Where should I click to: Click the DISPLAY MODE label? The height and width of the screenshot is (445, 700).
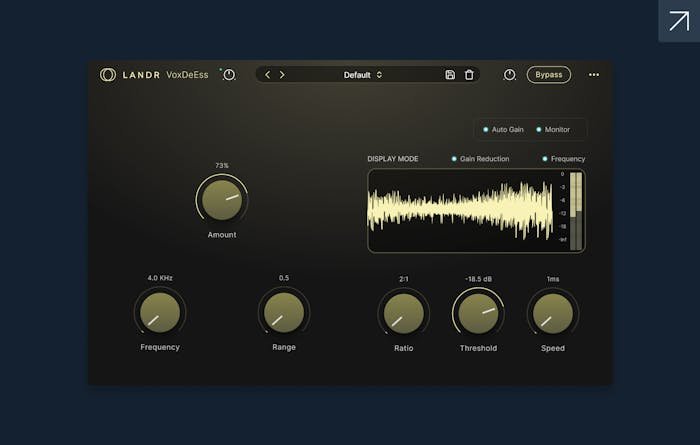pyautogui.click(x=393, y=159)
